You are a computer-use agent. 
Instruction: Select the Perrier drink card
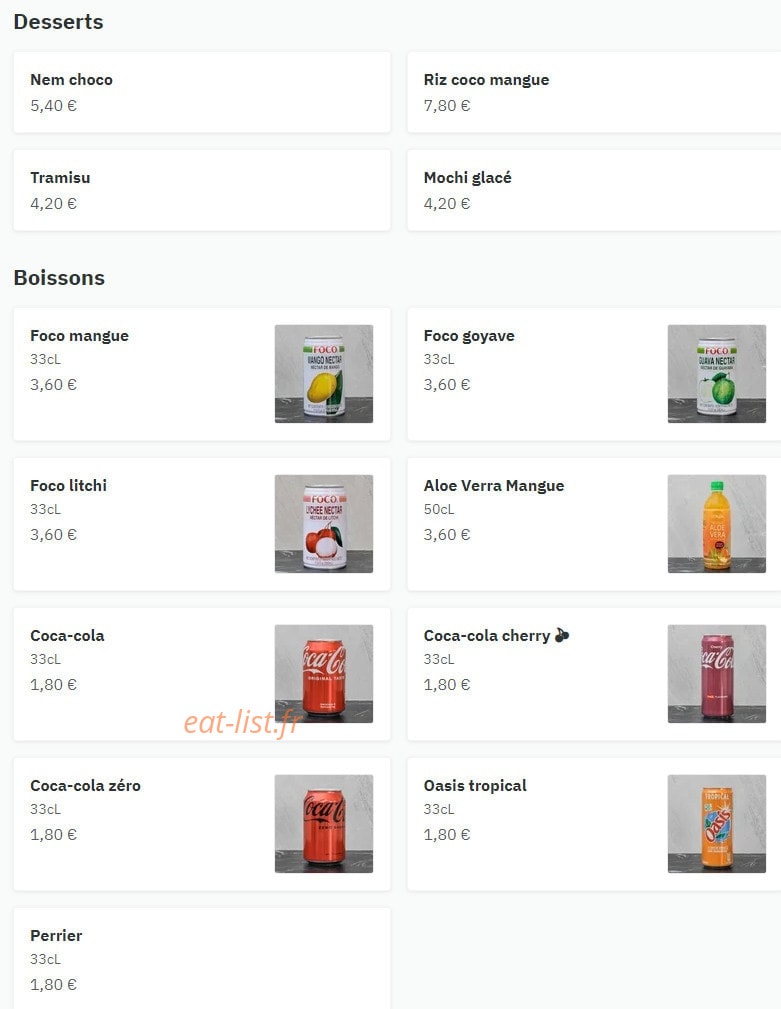click(x=202, y=959)
